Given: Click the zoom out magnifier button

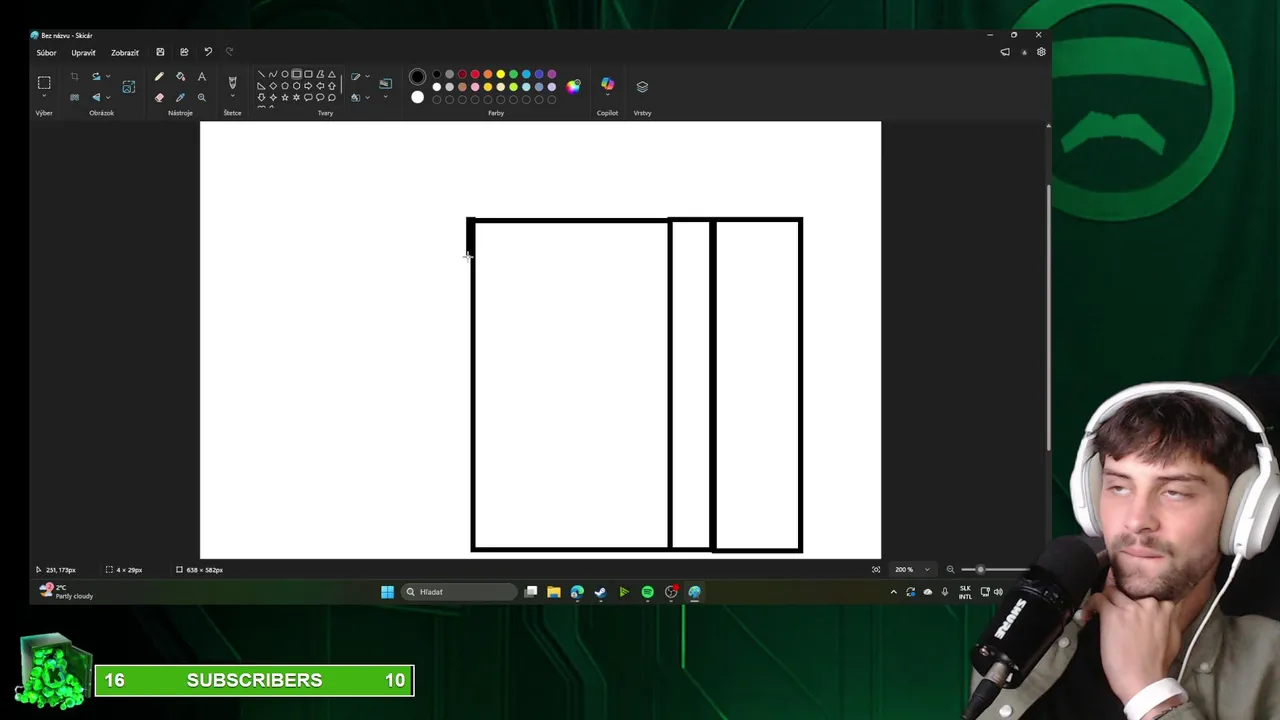Looking at the screenshot, I should (x=950, y=570).
